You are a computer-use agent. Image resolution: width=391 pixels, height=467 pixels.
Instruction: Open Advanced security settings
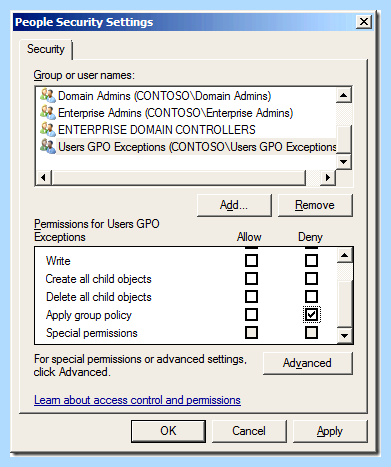pos(307,363)
